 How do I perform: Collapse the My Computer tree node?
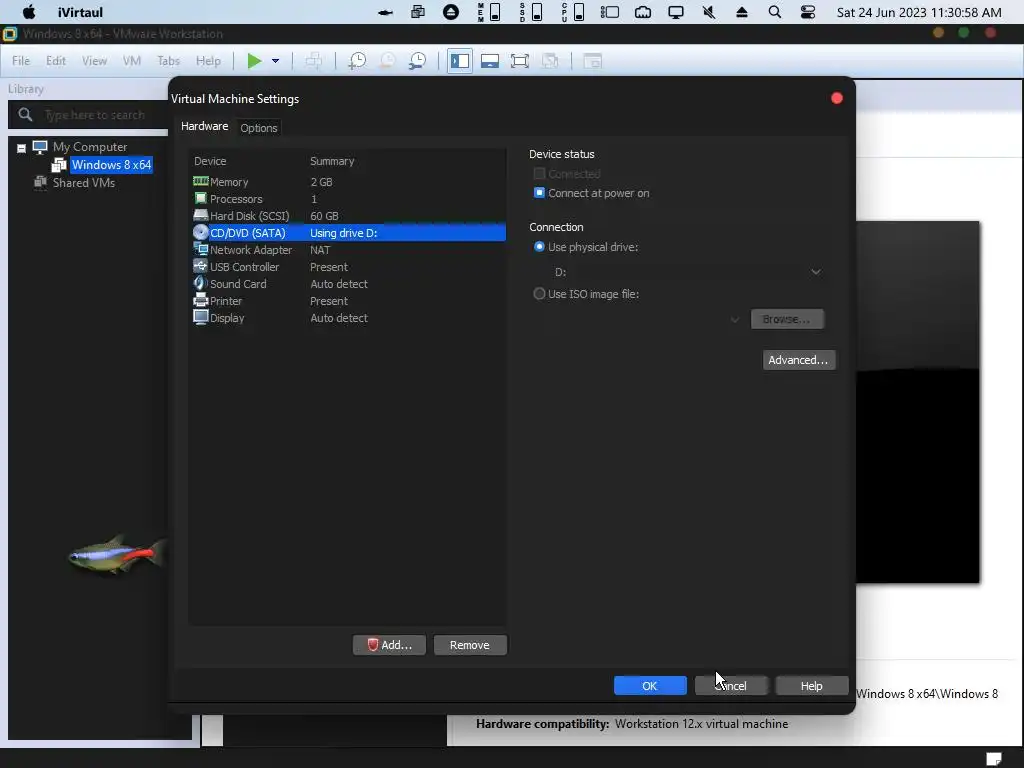click(21, 148)
